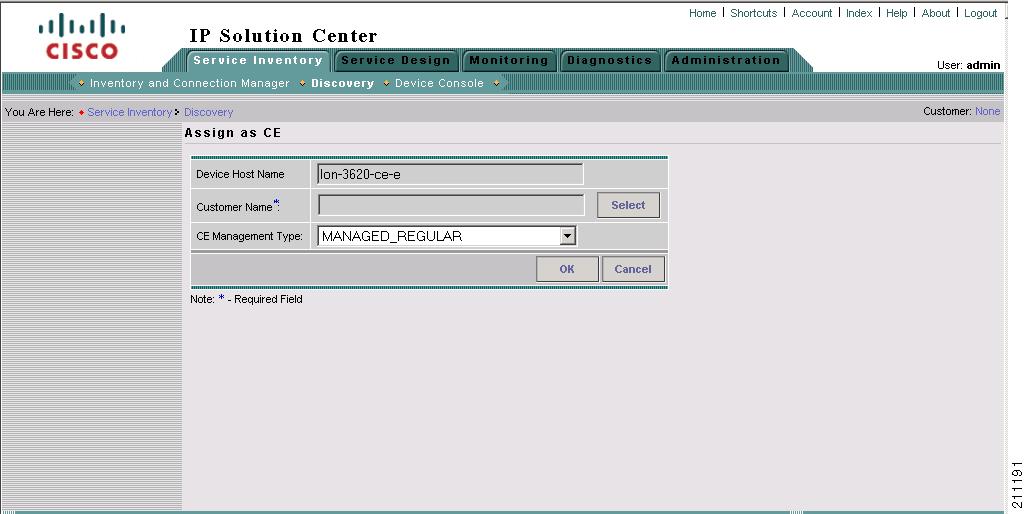Click the Customer Name input field
The image size is (1026, 514).
pyautogui.click(x=451, y=205)
